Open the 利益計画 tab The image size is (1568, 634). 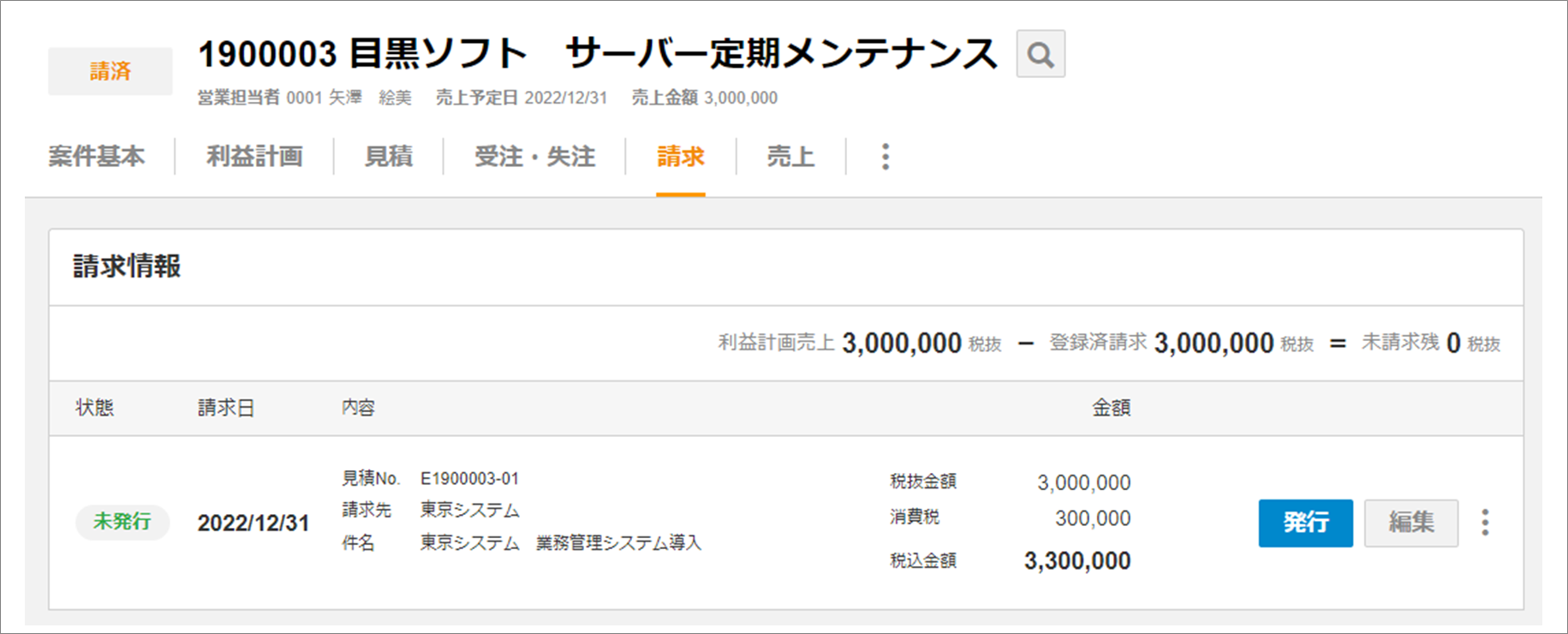pos(254,157)
